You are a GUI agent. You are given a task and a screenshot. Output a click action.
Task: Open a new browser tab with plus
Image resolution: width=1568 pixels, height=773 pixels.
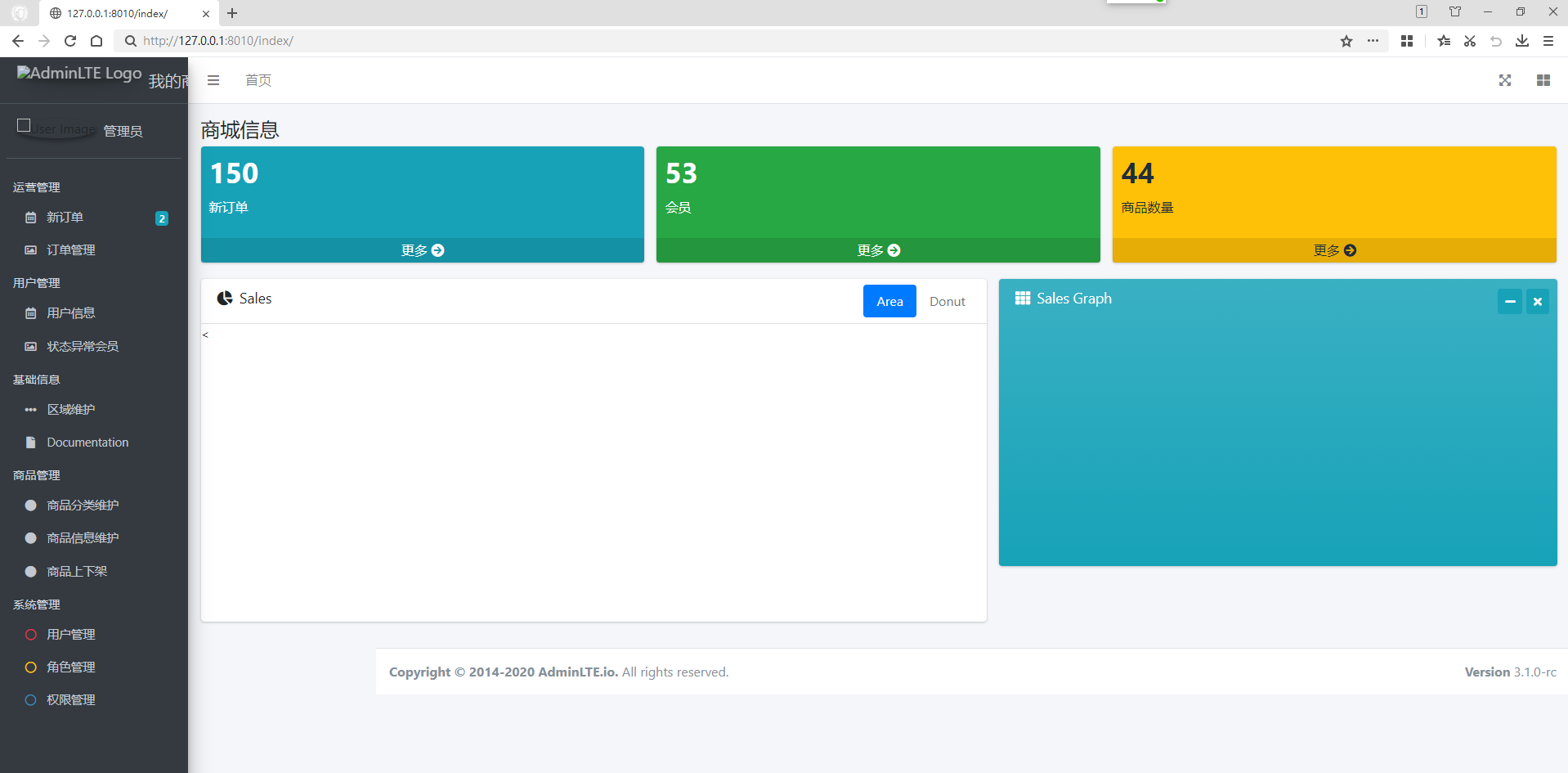pos(232,13)
